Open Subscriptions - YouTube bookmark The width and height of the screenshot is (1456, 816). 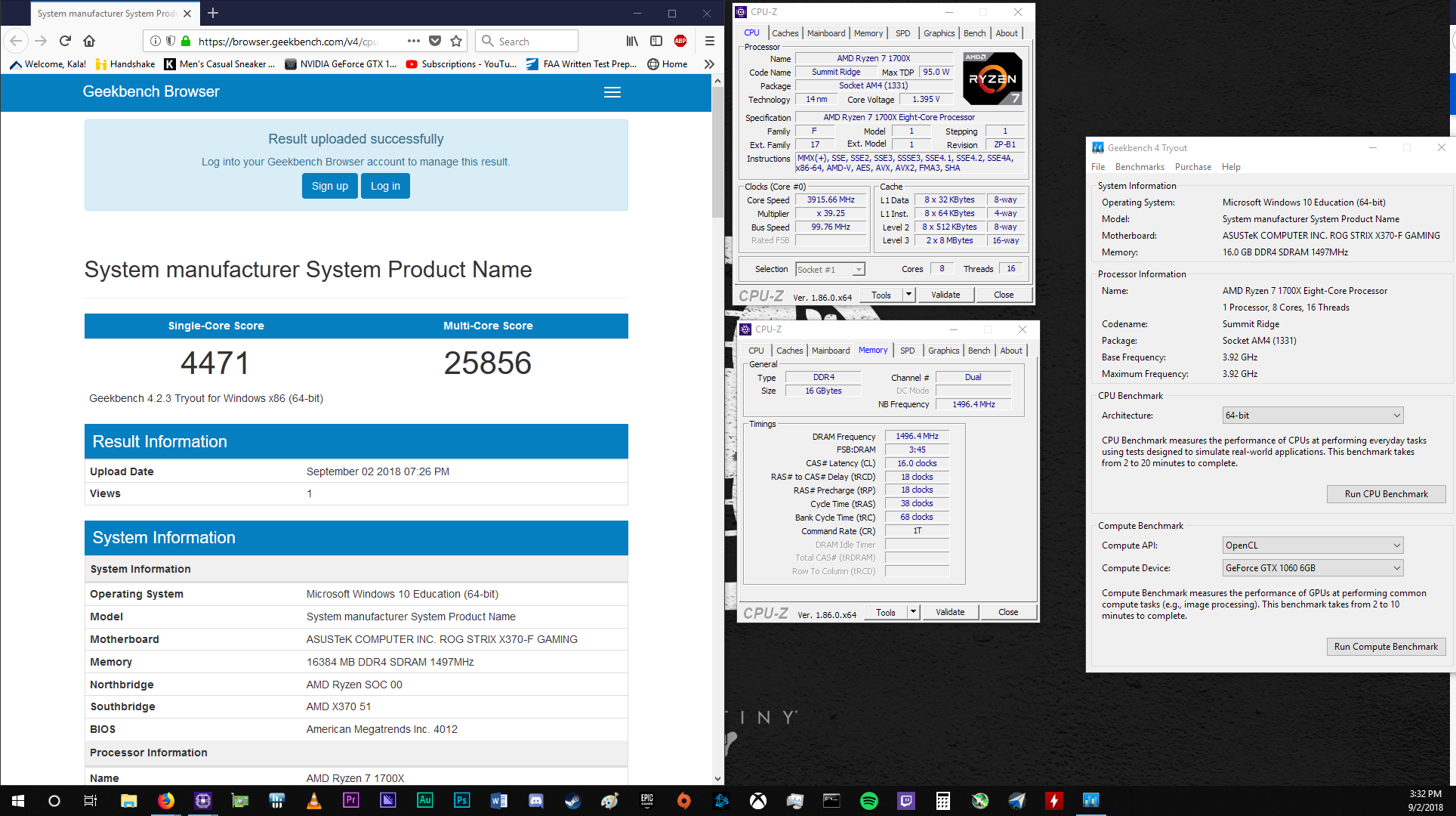pyautogui.click(x=461, y=64)
